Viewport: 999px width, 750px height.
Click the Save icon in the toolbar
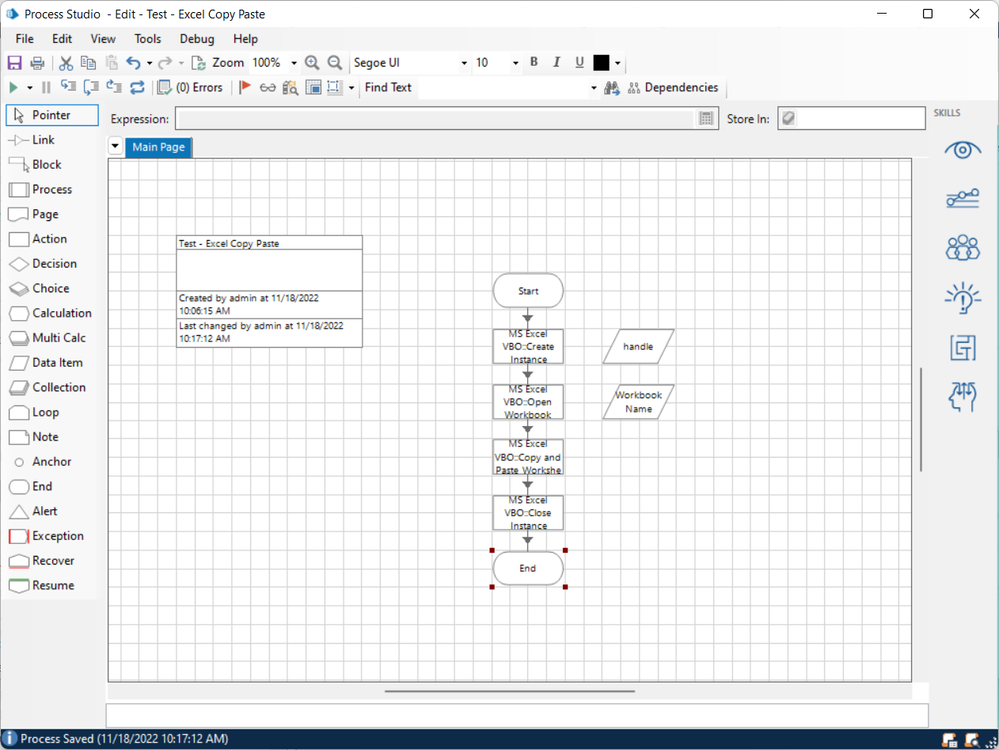click(15, 63)
